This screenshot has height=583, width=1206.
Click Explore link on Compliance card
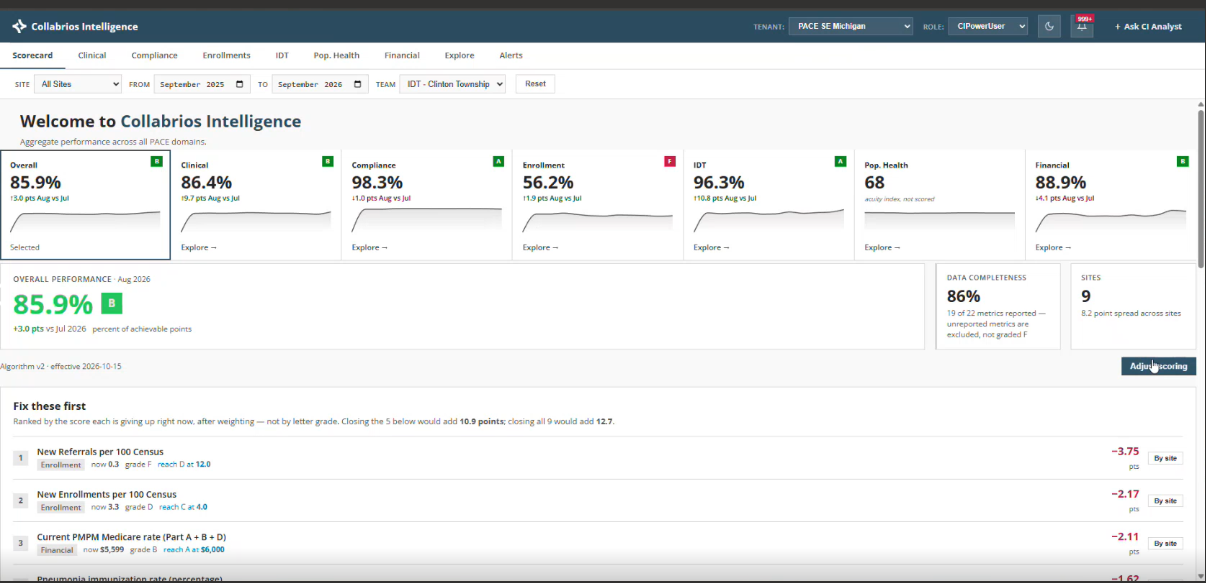[x=369, y=247]
